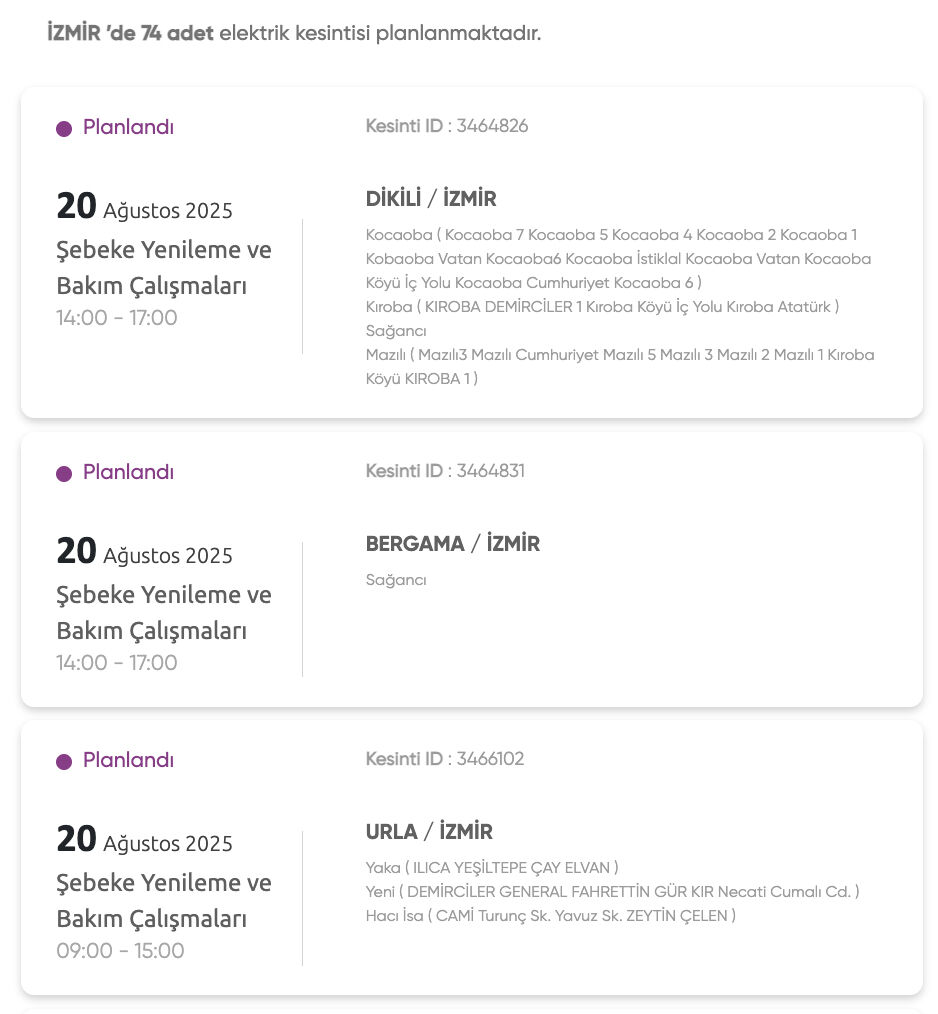Click BERGAMA / İZMİR heading
Viewport: 938px width, 1014px height.
click(452, 544)
